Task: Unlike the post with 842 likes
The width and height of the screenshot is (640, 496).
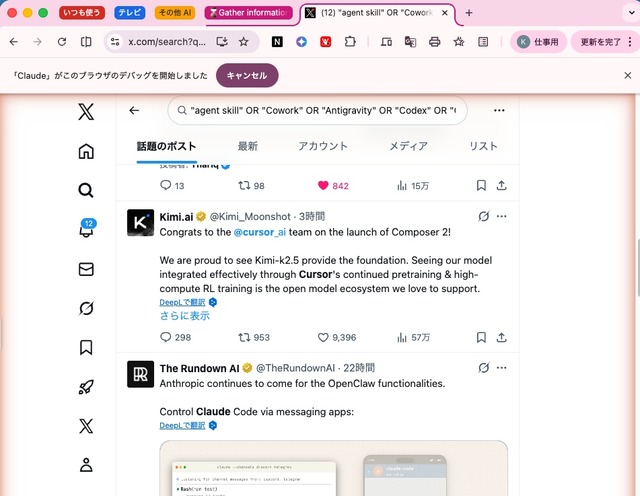Action: coord(323,186)
